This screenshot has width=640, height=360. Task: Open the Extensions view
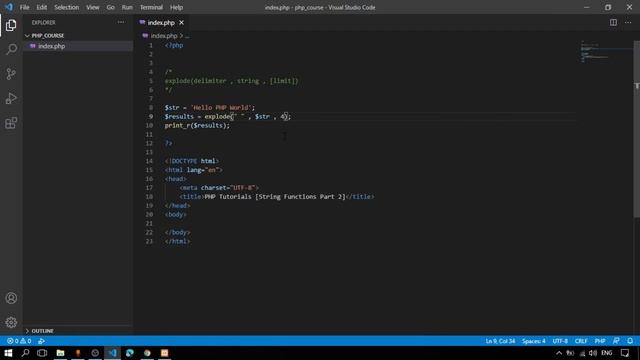click(x=11, y=123)
